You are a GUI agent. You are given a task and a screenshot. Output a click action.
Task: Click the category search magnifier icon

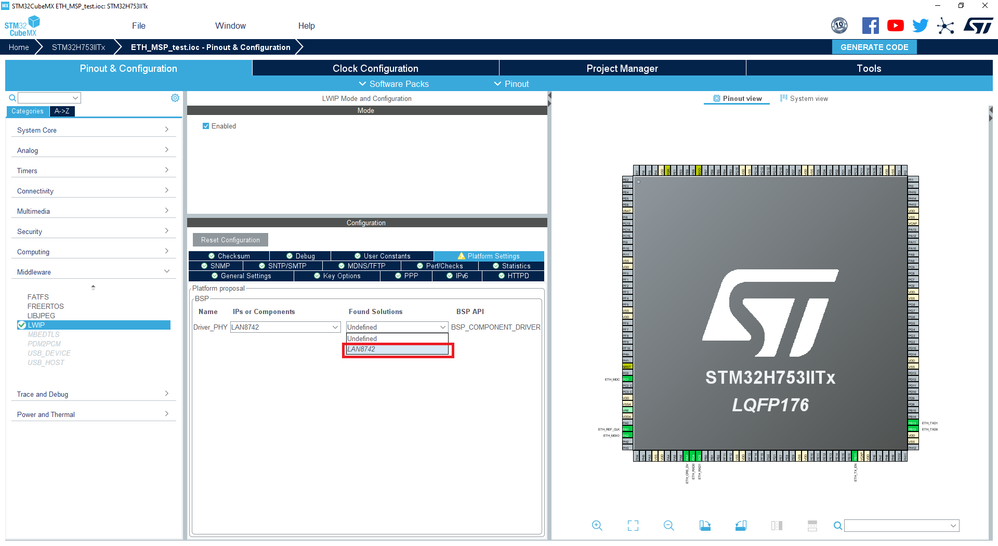(x=12, y=98)
